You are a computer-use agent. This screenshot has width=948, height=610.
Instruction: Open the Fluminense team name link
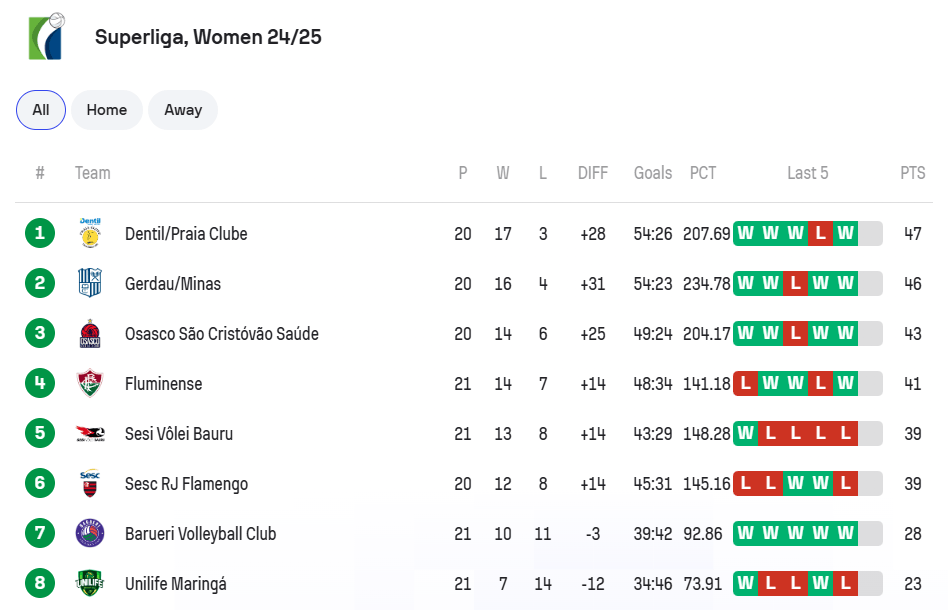click(163, 384)
